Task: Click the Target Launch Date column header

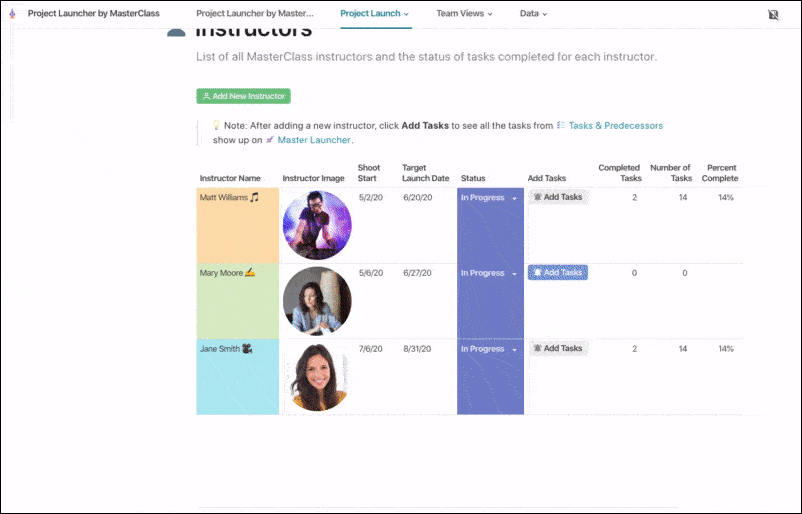Action: 426,173
